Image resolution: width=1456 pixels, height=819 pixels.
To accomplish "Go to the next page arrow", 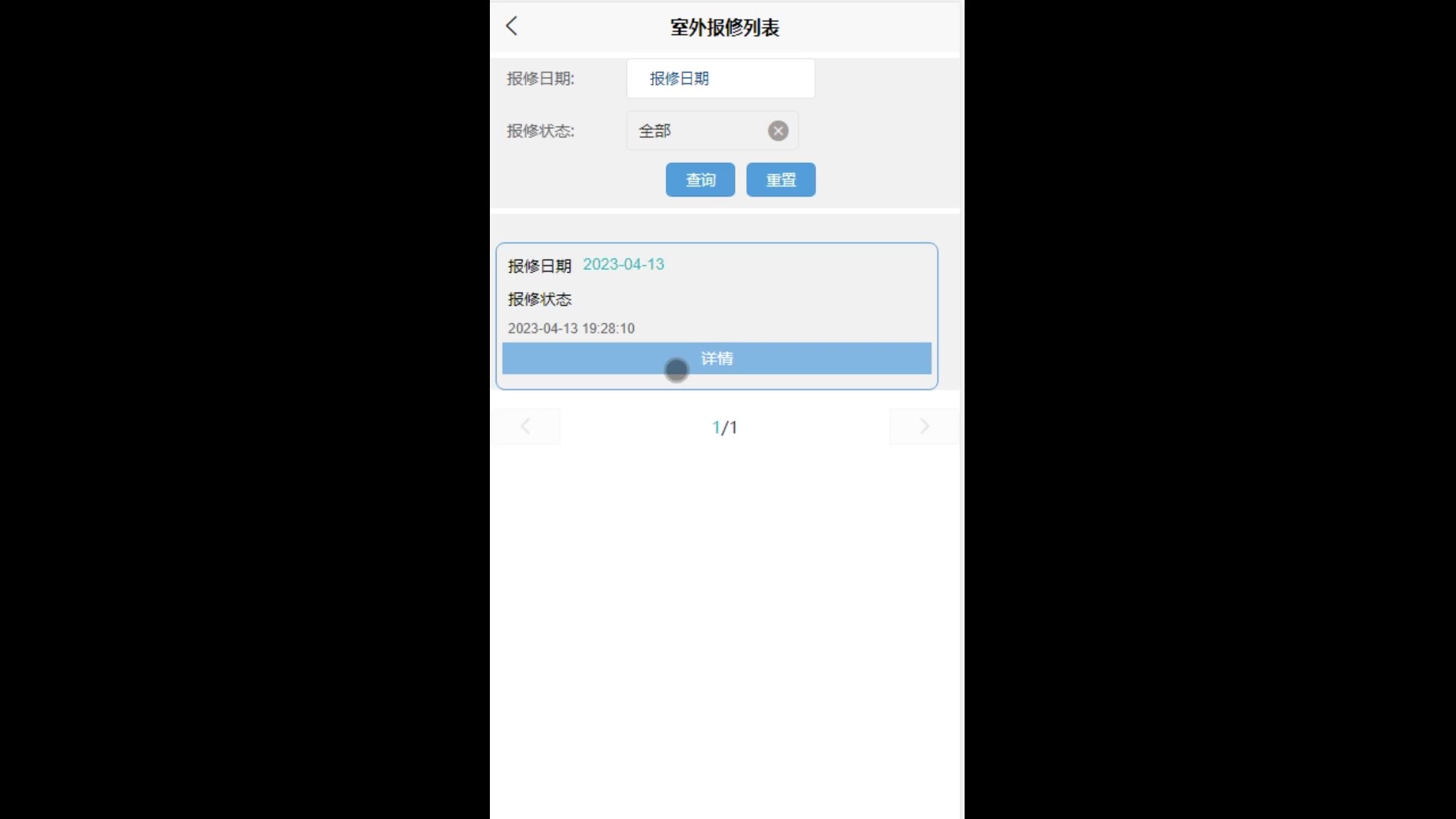I will point(924,426).
